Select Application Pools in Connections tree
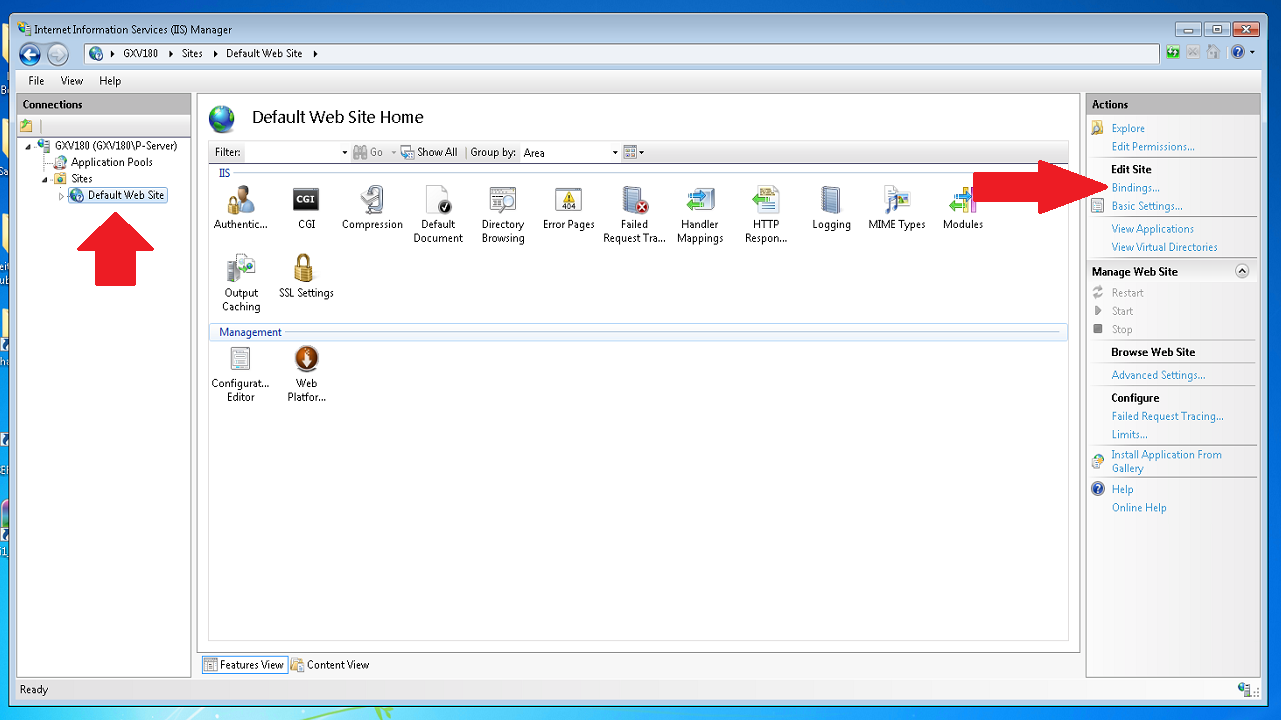 coord(111,162)
